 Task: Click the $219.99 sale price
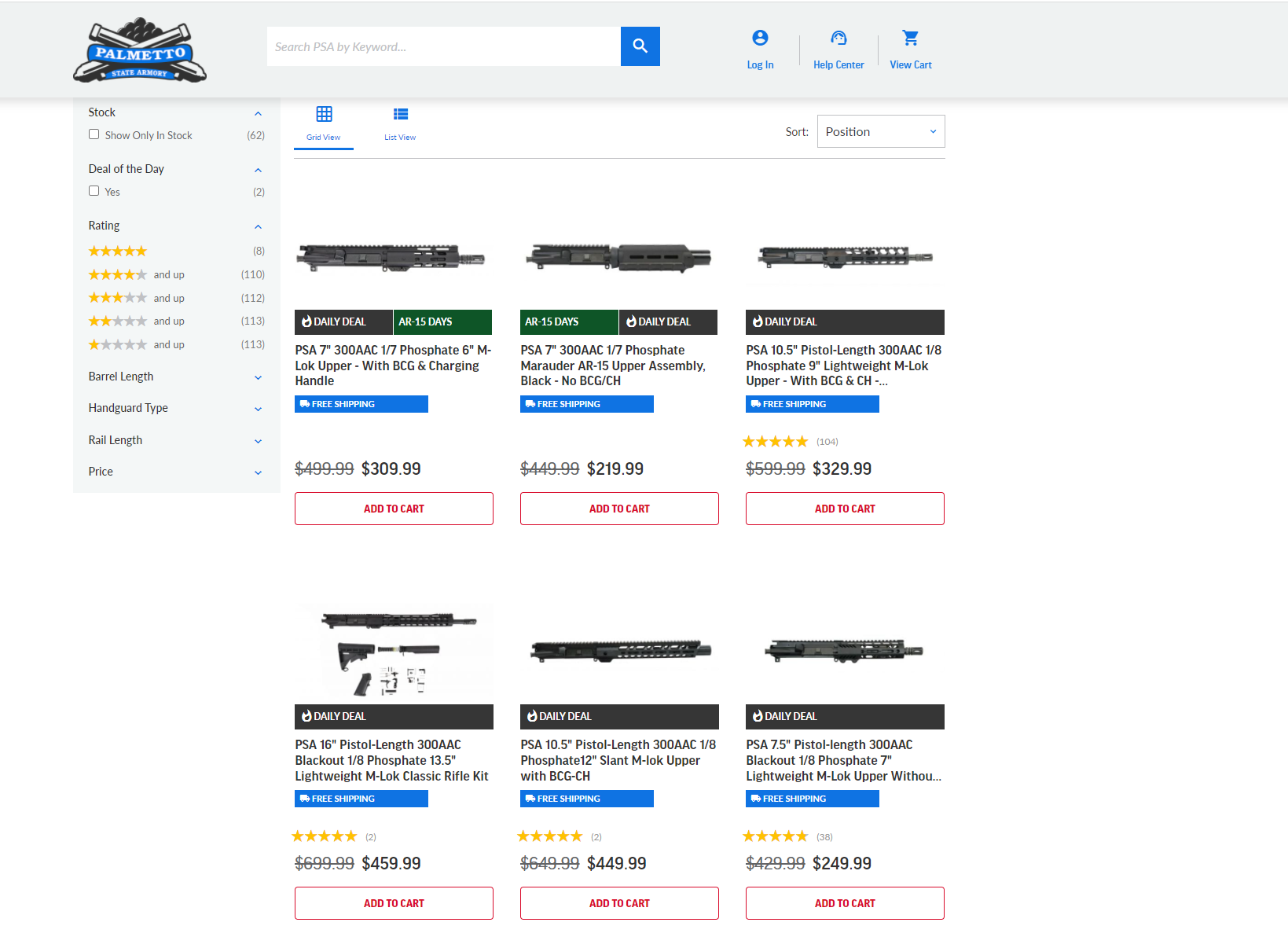[615, 469]
